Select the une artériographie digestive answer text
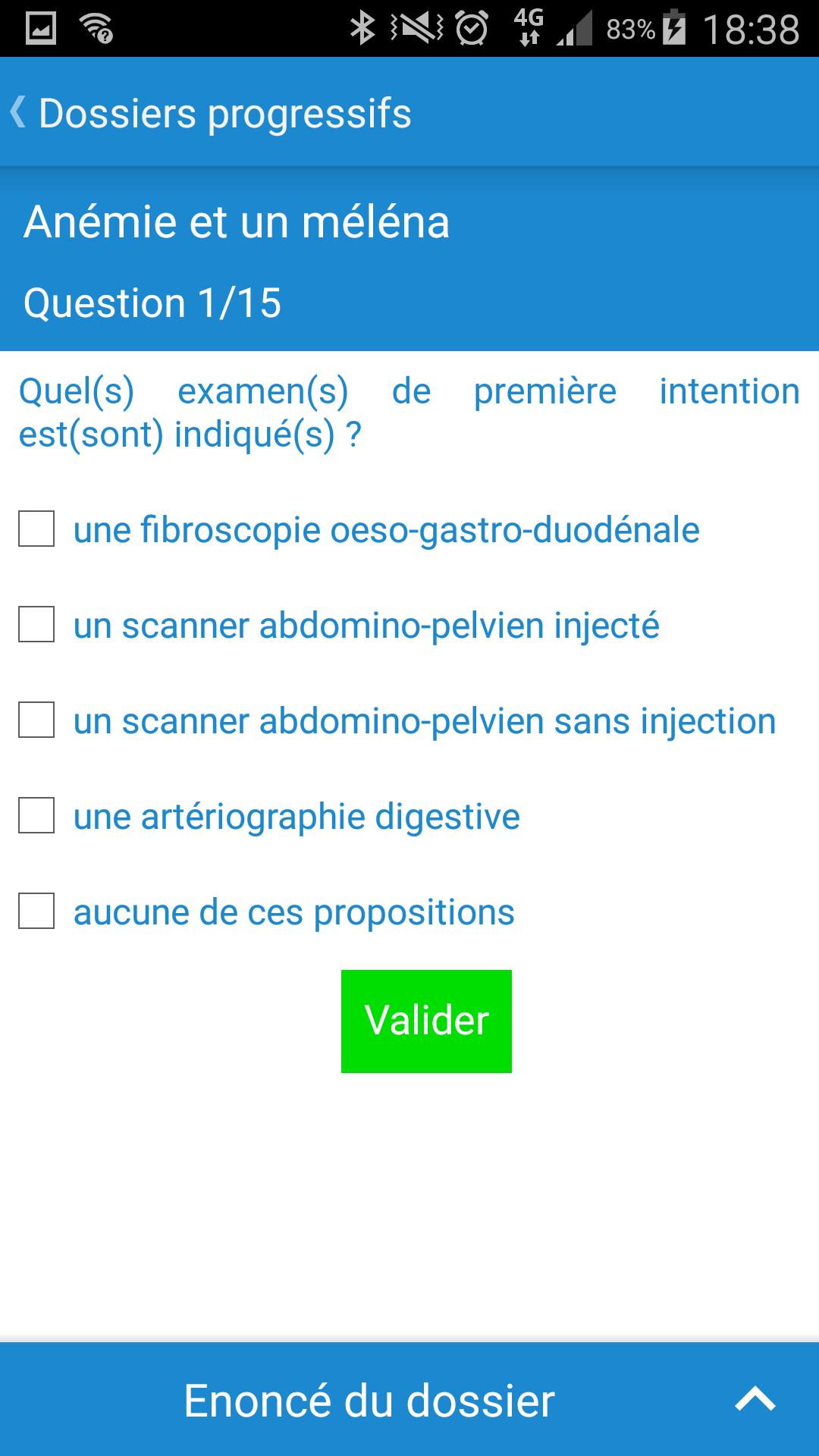Screen dimensions: 819x1456 point(296,817)
